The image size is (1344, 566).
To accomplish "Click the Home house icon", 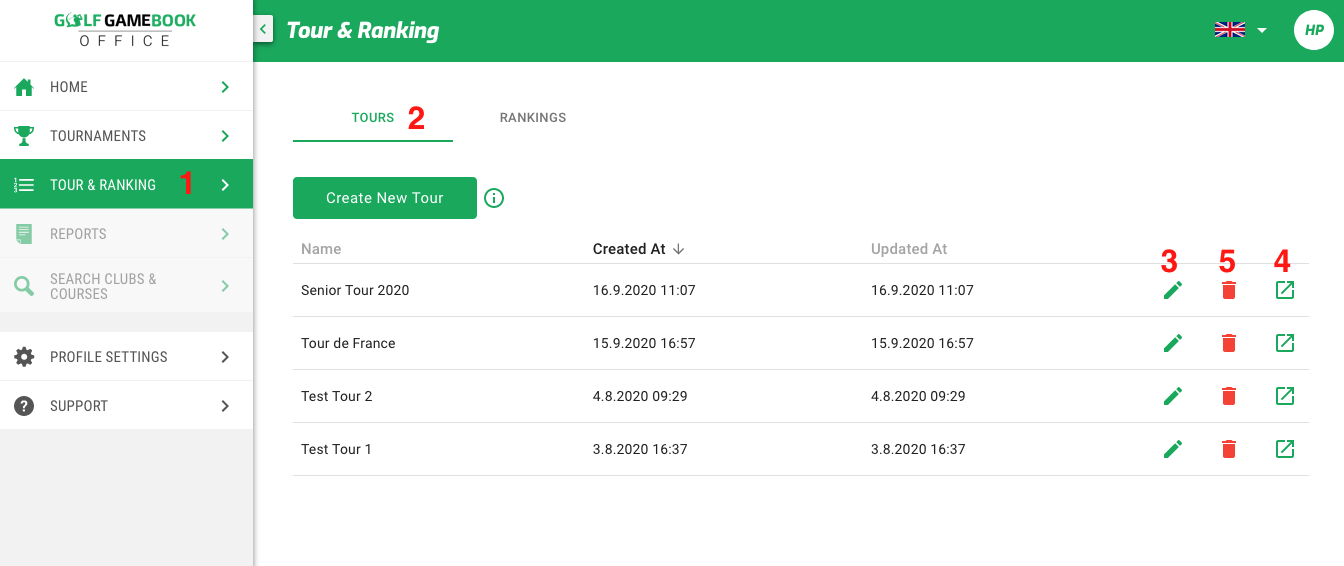I will pyautogui.click(x=24, y=87).
